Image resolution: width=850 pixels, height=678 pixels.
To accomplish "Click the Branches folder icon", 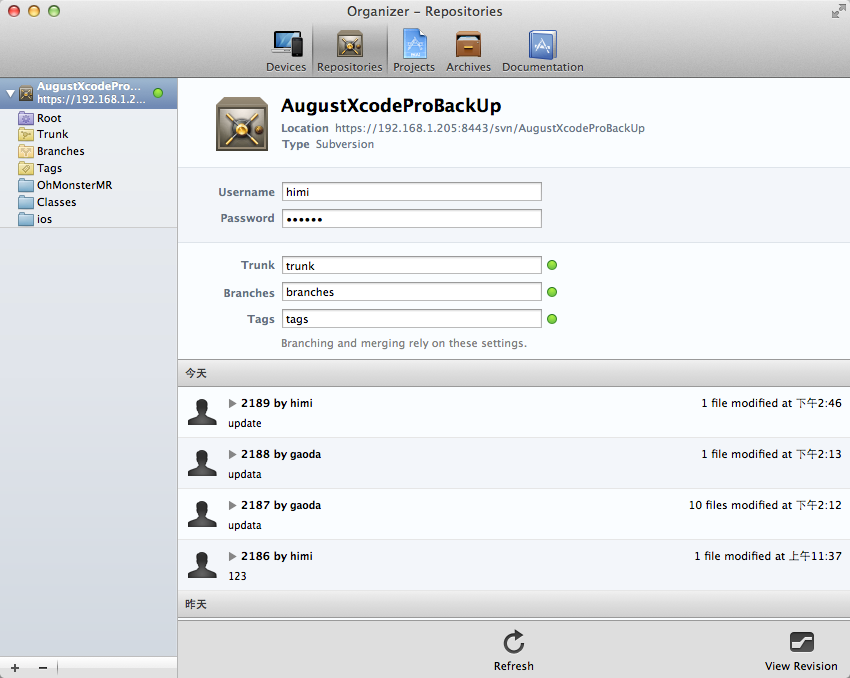I will point(26,151).
